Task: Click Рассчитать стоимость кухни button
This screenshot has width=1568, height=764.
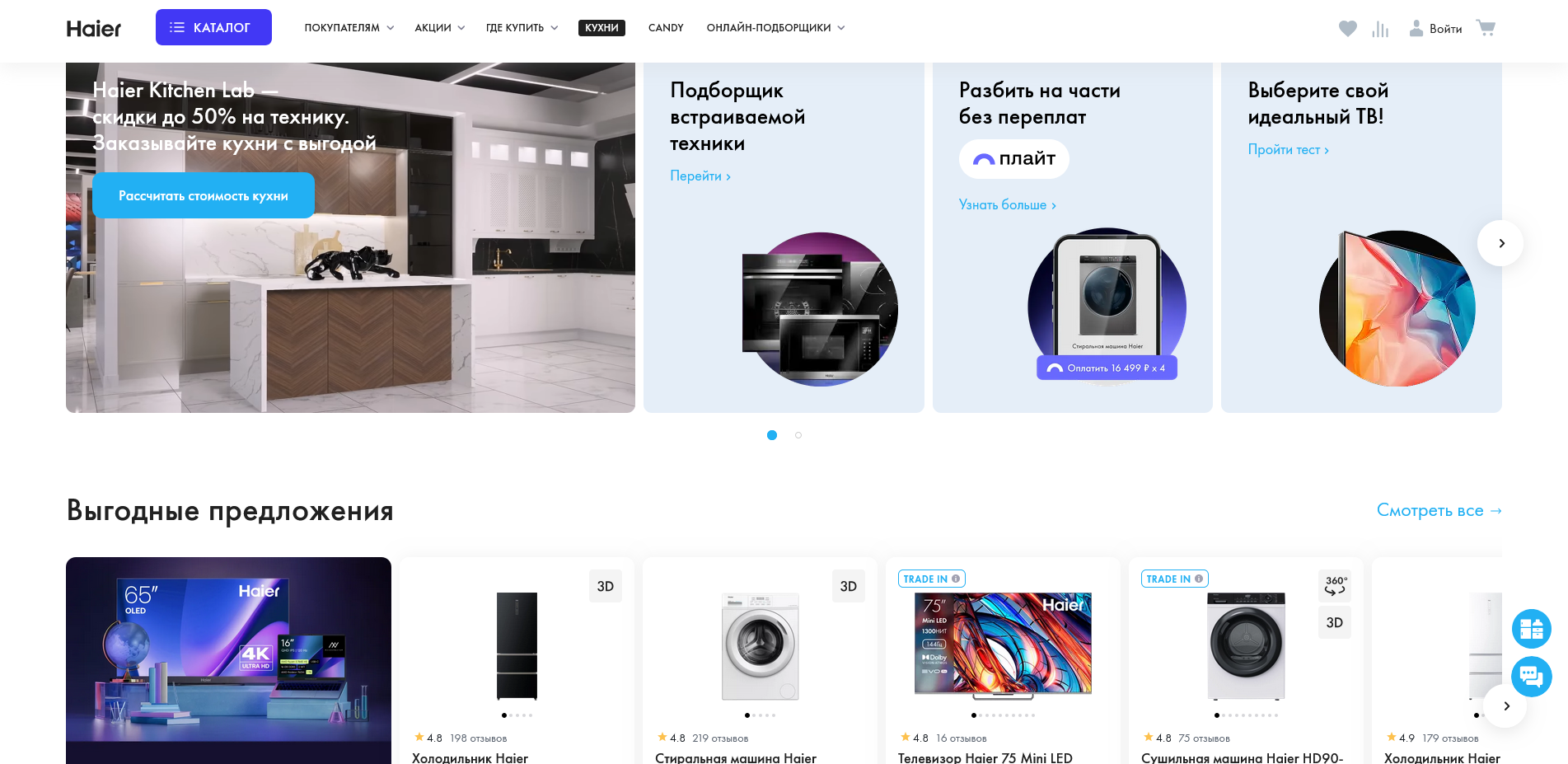Action: coord(204,195)
